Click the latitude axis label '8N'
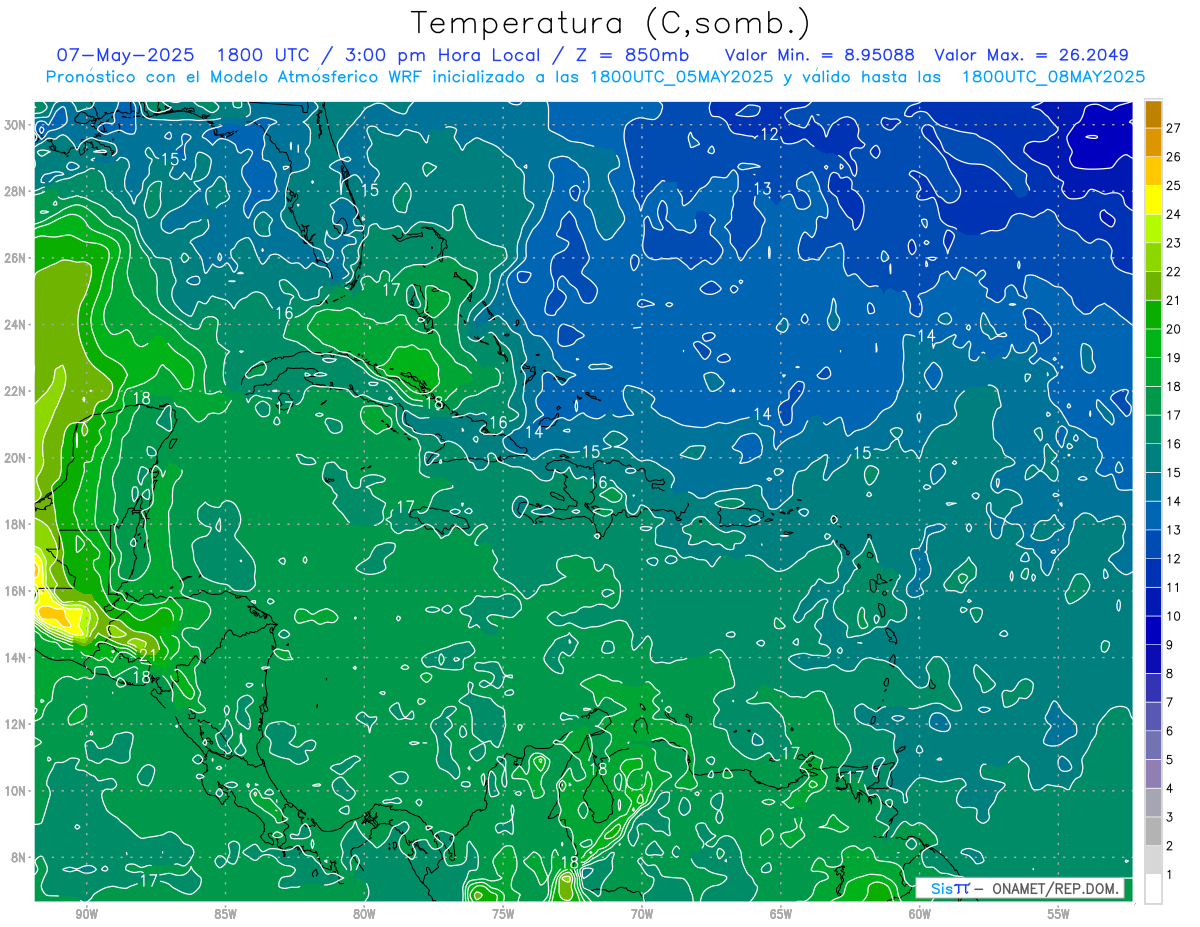Screen dimensions: 1200x927 (18, 858)
